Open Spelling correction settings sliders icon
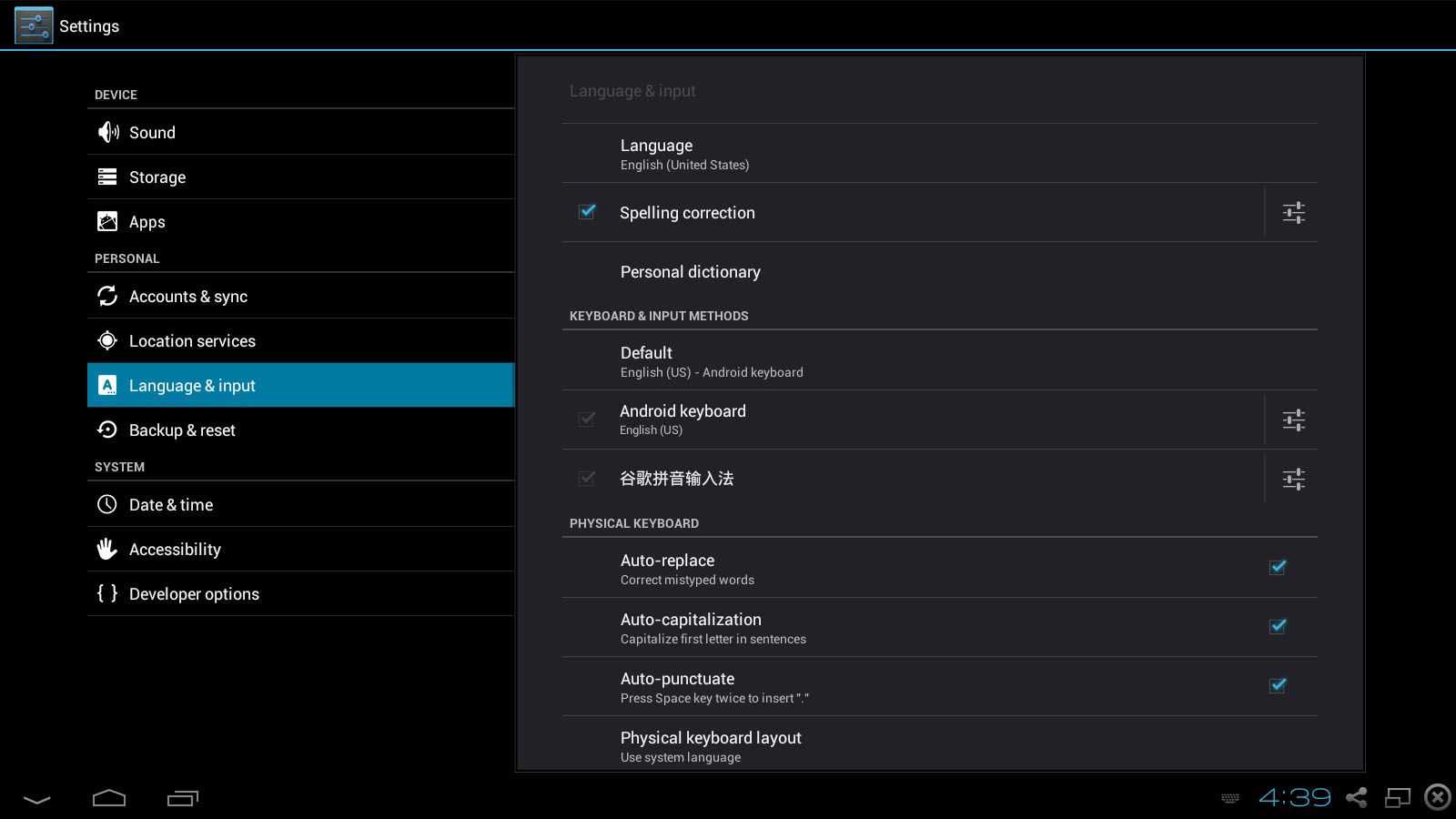This screenshot has width=1456, height=819. click(x=1293, y=213)
